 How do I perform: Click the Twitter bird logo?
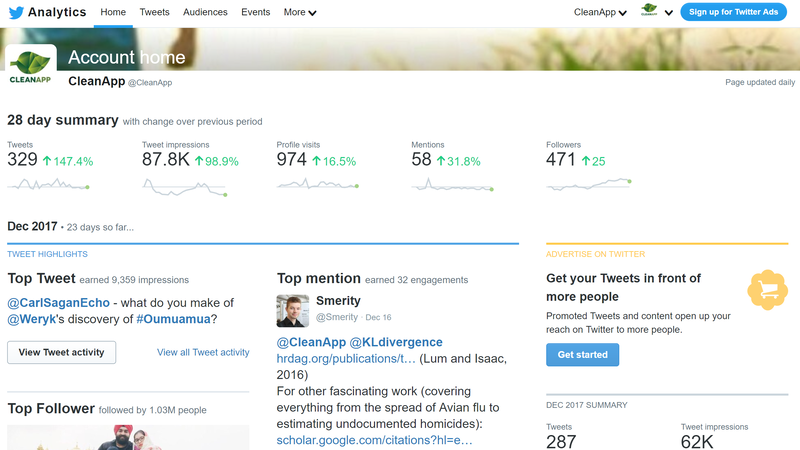point(15,13)
